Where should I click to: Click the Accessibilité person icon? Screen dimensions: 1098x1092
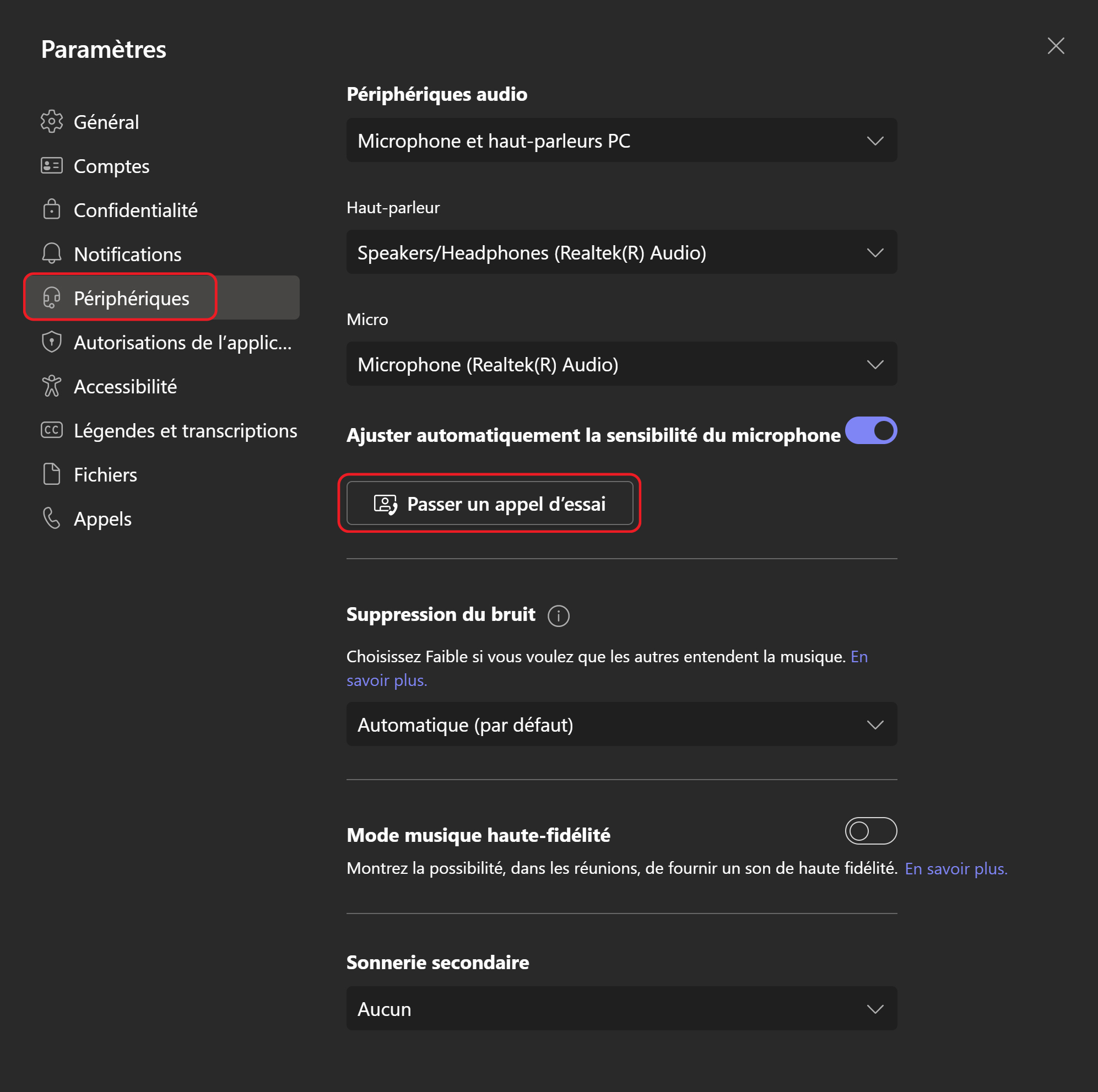52,386
